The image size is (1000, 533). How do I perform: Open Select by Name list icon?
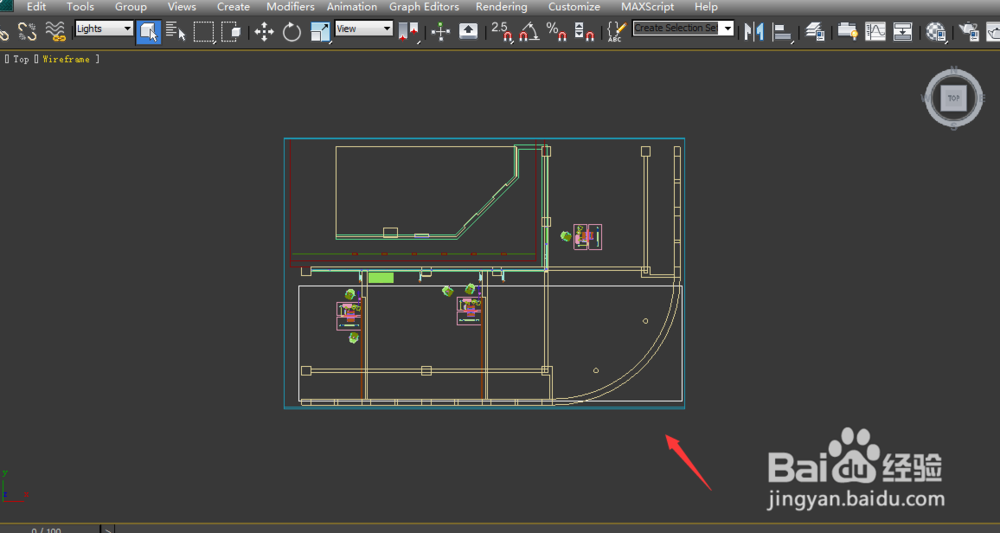[x=175, y=31]
